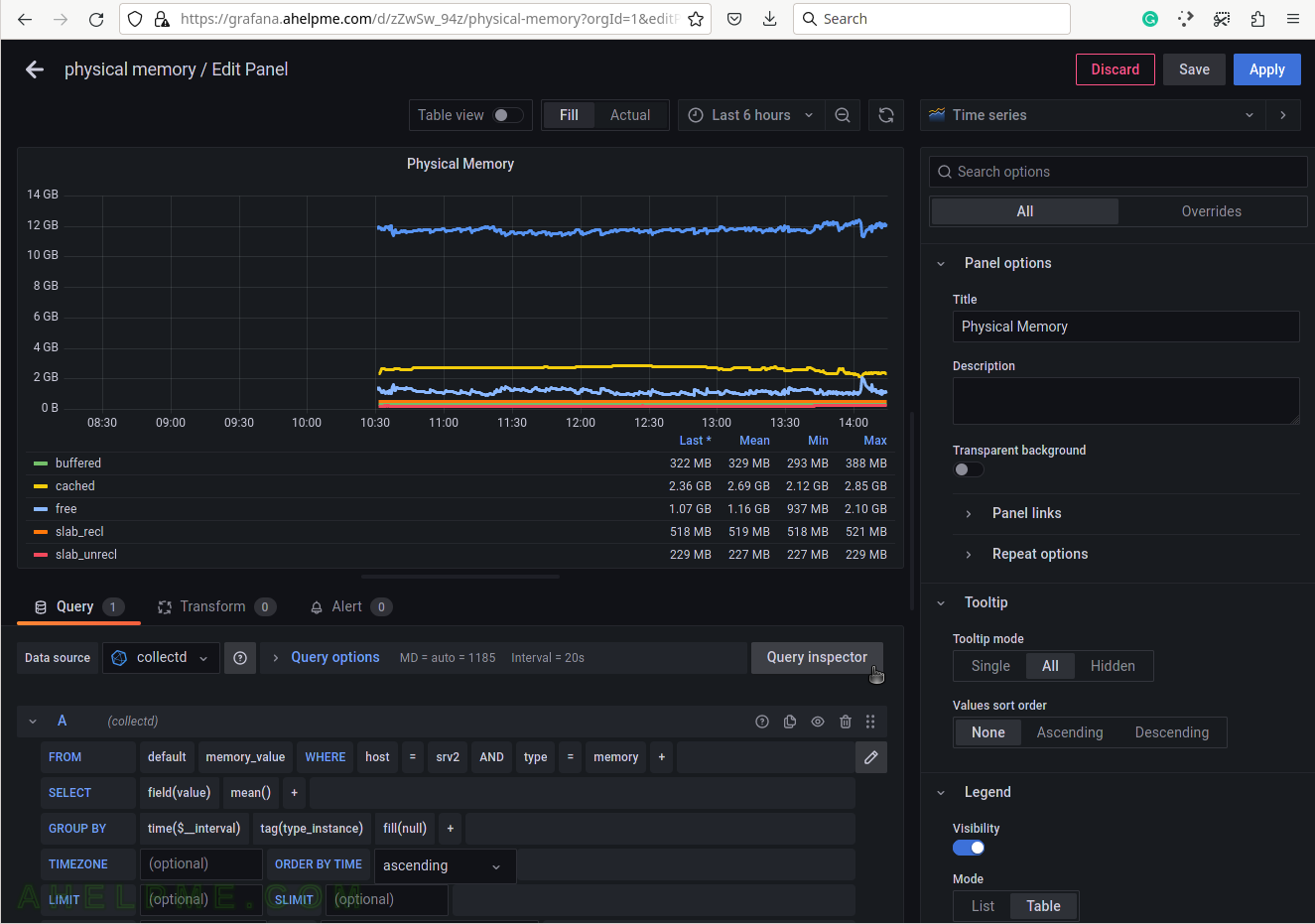Switch to the Transform tab
1315x924 pixels.
click(x=216, y=606)
